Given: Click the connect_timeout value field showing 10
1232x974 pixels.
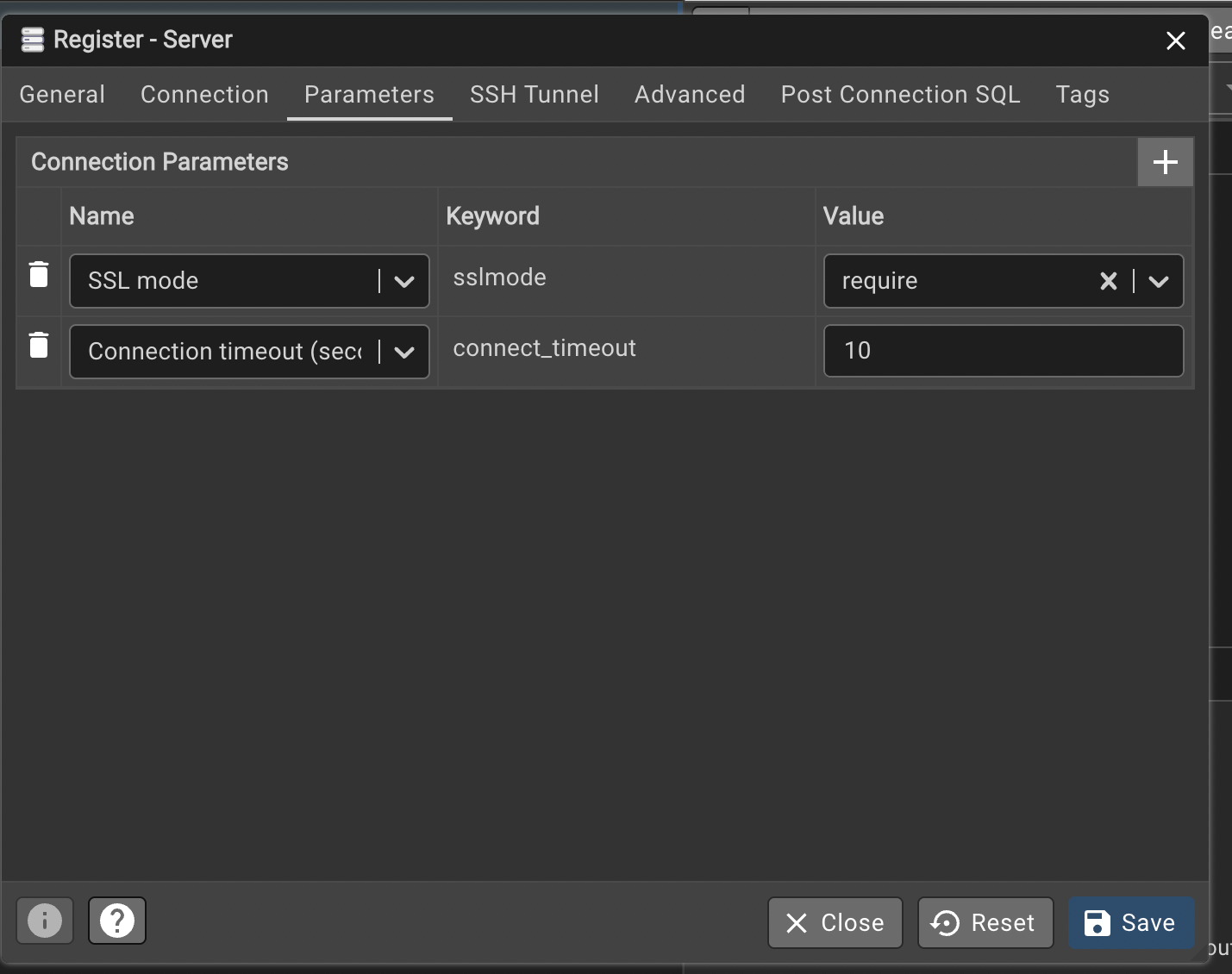Looking at the screenshot, I should point(1003,351).
